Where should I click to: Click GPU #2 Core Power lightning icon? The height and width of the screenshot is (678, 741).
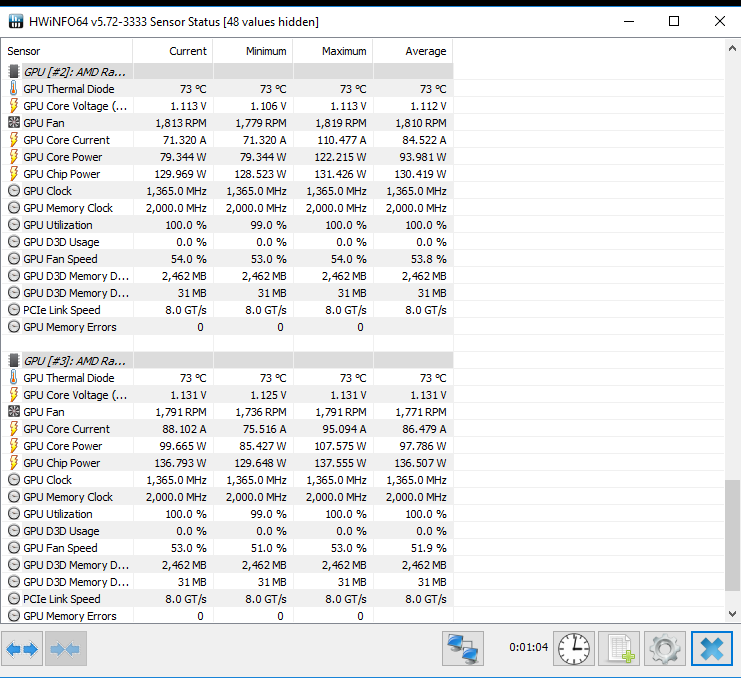14,156
